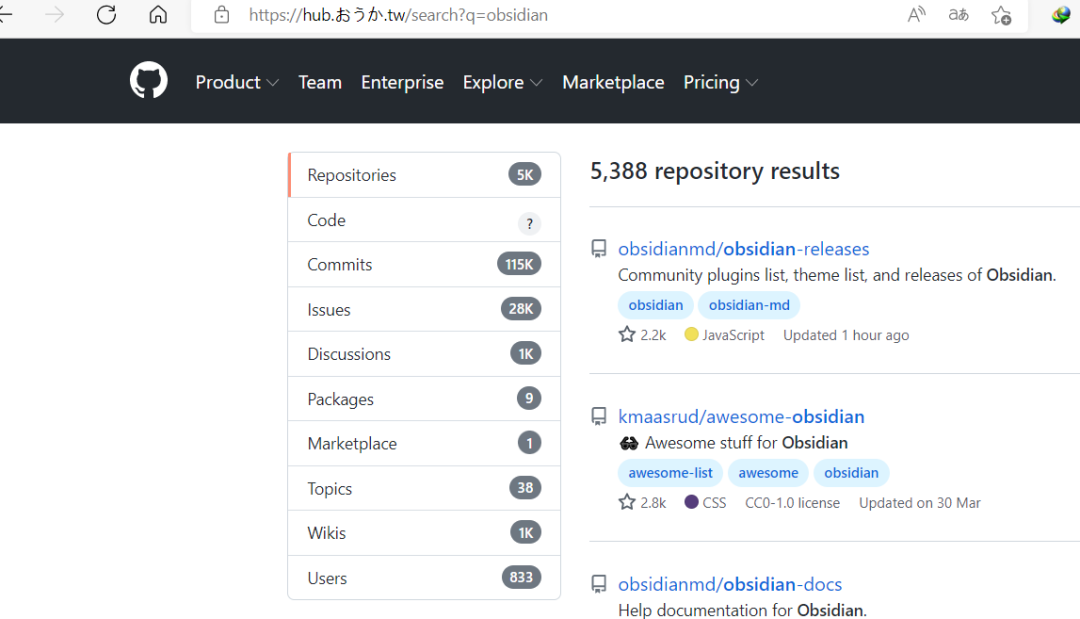The image size is (1080, 619).
Task: Expand the Product menu
Action: click(237, 83)
